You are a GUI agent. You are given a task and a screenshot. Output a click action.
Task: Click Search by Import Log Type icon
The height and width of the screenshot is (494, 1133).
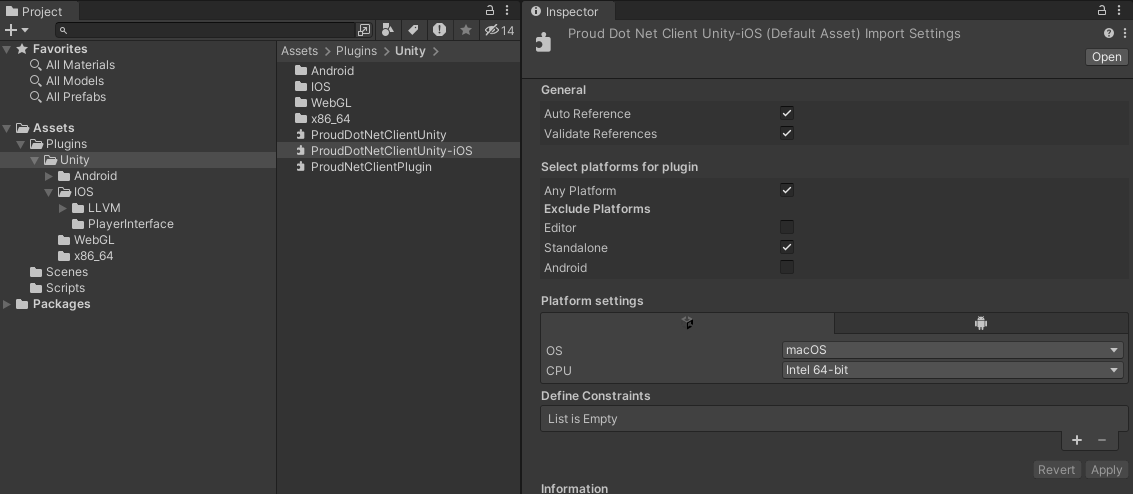pos(439,30)
